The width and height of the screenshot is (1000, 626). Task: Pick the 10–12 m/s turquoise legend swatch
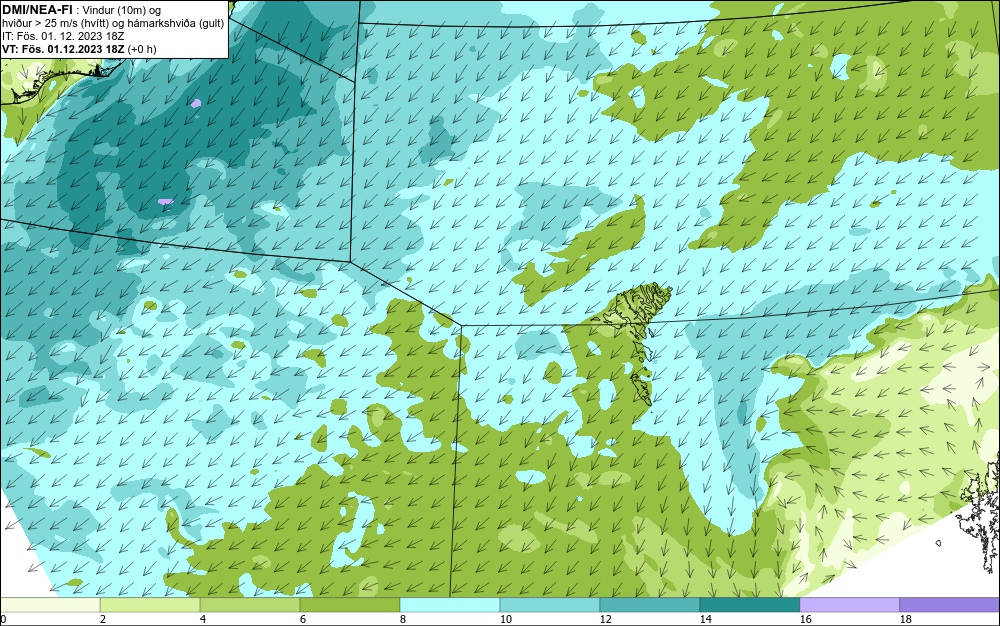pos(550,605)
